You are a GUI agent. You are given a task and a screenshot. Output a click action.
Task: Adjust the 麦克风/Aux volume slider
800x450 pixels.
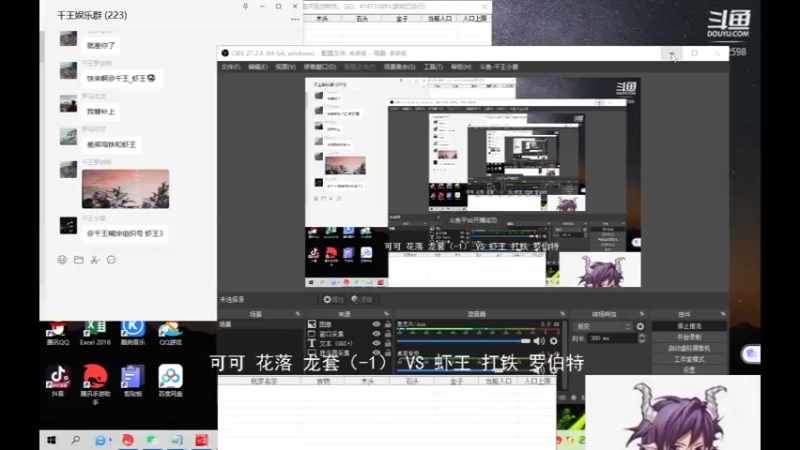463,341
